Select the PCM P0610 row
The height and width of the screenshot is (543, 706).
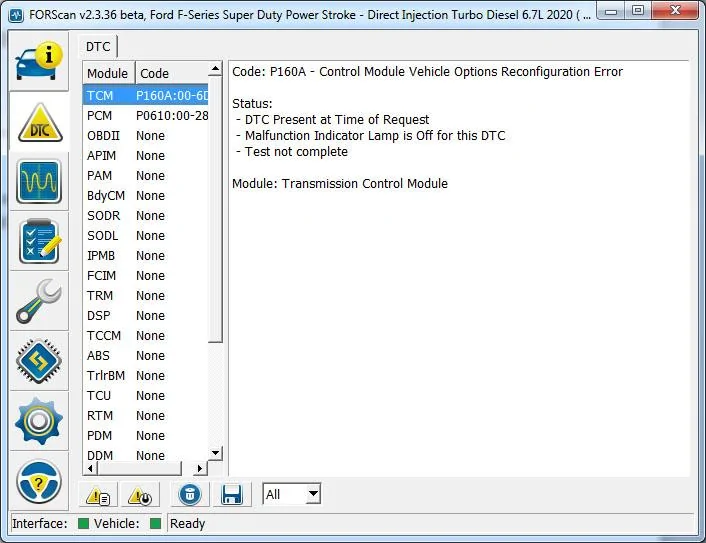(x=145, y=116)
